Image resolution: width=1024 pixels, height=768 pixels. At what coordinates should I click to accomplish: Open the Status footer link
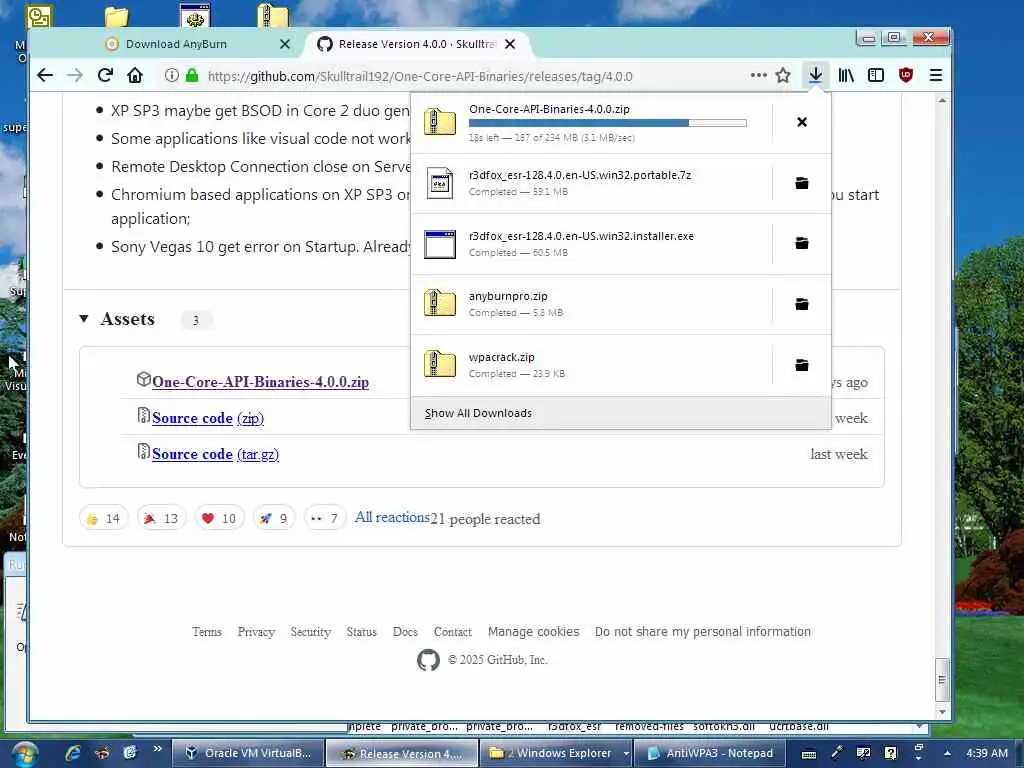[x=362, y=632]
